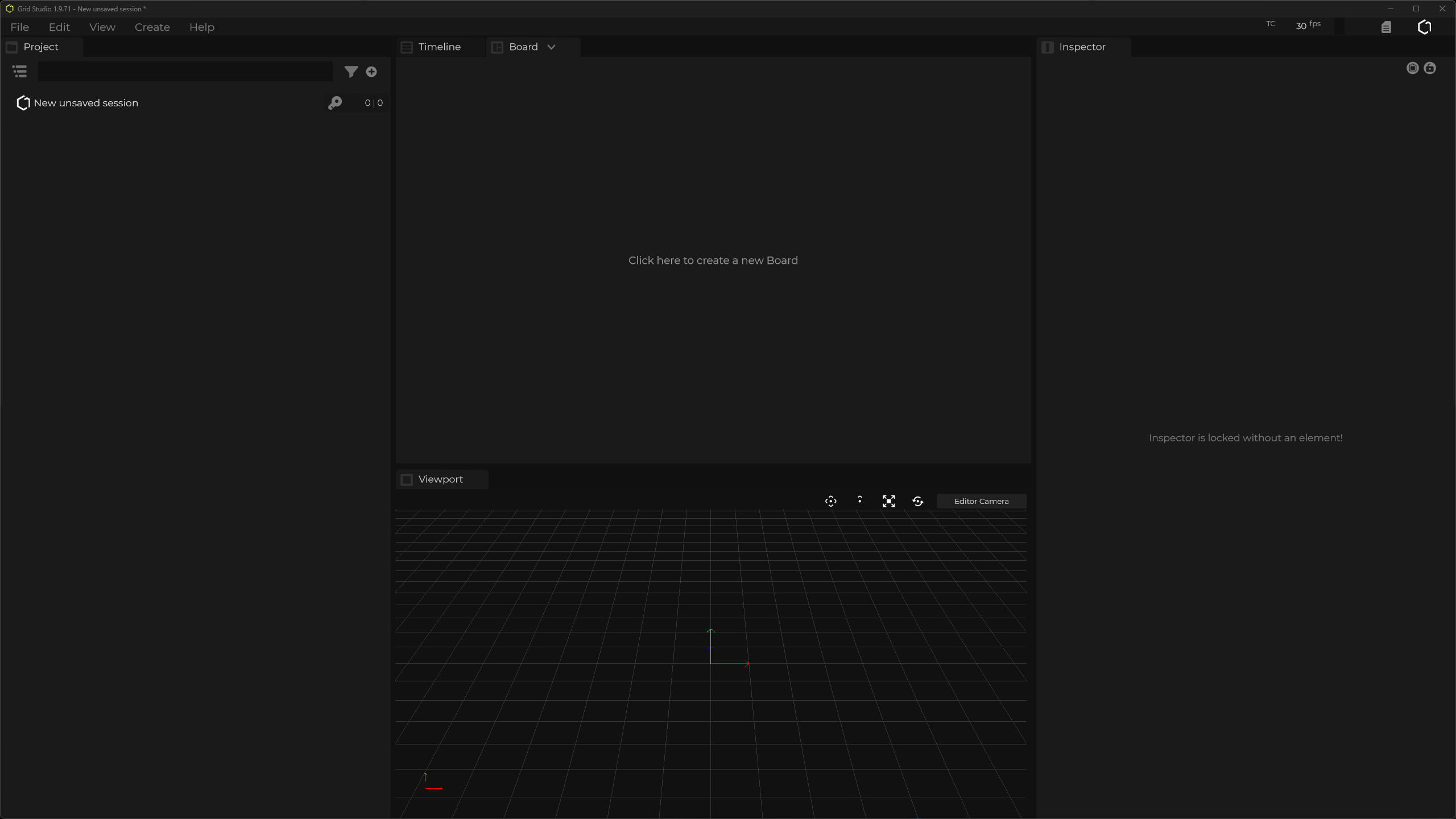Select the New unsaved session tree item
Screen dimensions: 1456x819
click(x=86, y=103)
